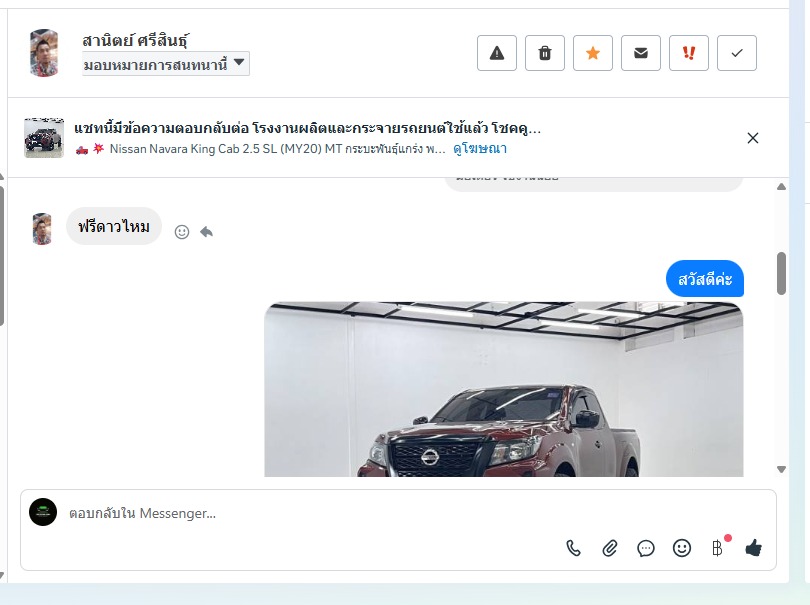Move conversation to trash with bin icon
Image resolution: width=810 pixels, height=605 pixels.
(x=544, y=53)
